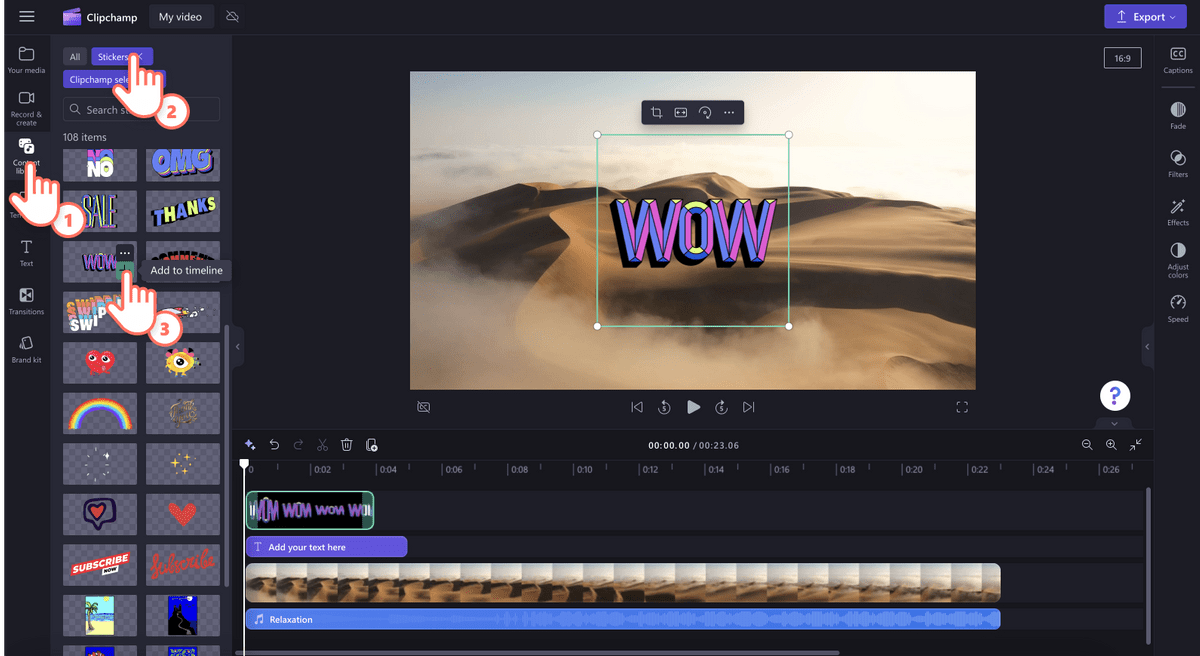Screen dimensions: 1200x656
Task: Delete the selected clip using the trash icon
Action: [x=346, y=444]
